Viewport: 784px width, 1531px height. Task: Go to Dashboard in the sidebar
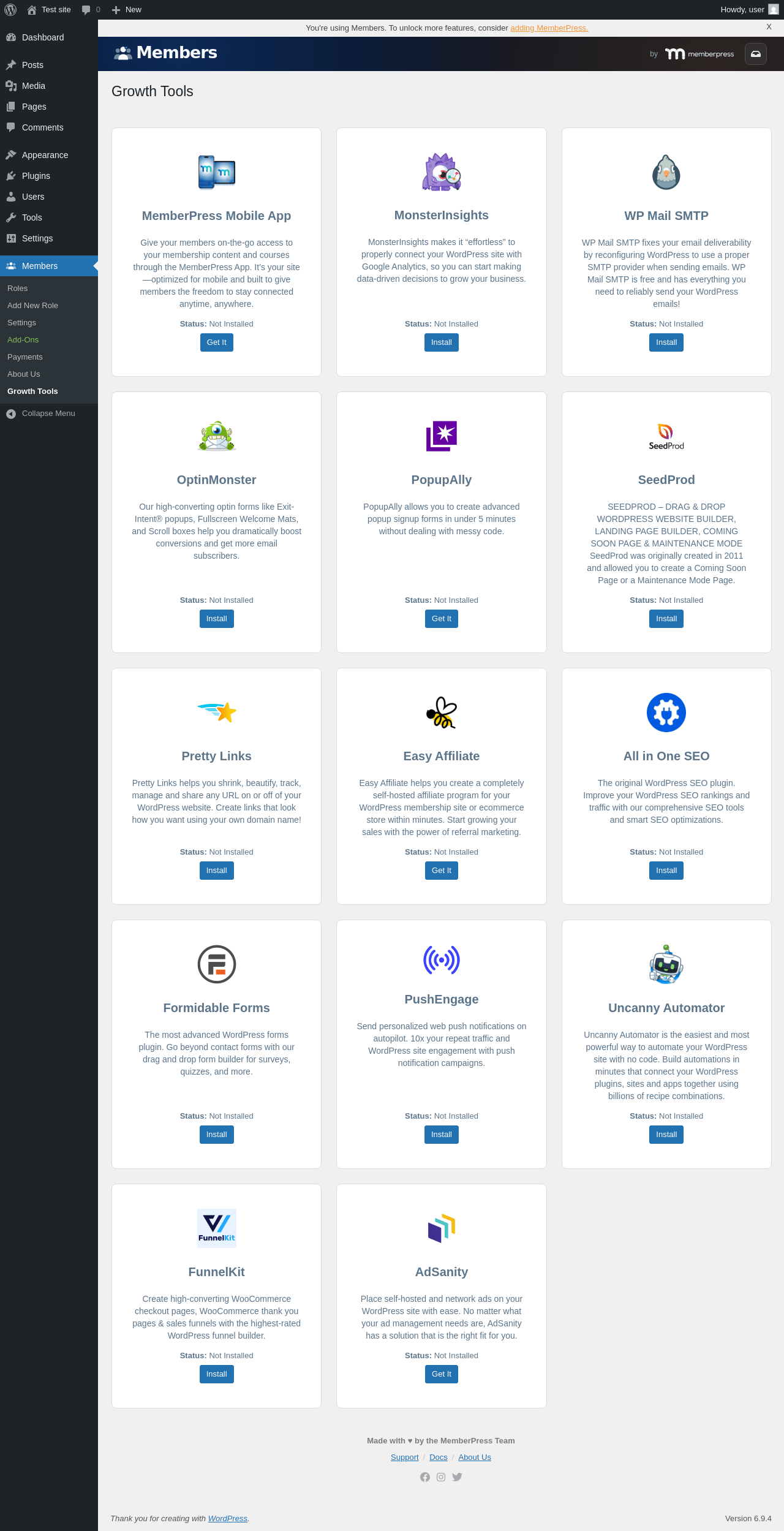click(49, 37)
